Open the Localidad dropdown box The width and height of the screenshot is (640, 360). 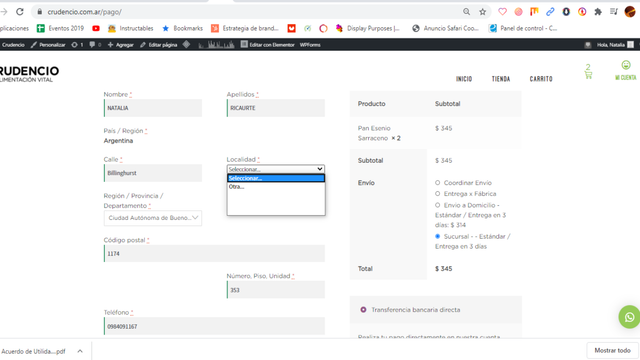[x=276, y=169]
